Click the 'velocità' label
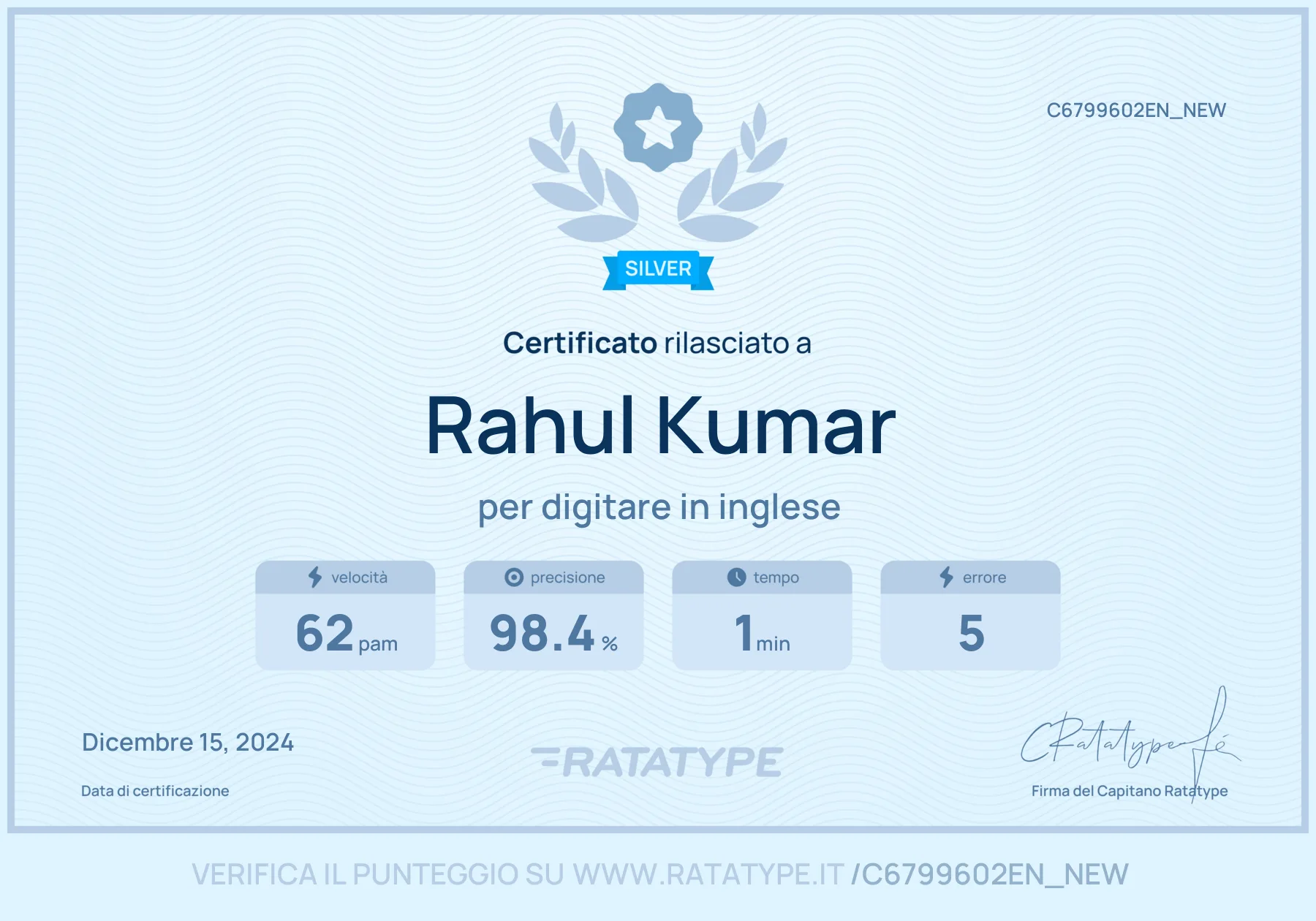This screenshot has height=921, width=1316. pos(359,577)
